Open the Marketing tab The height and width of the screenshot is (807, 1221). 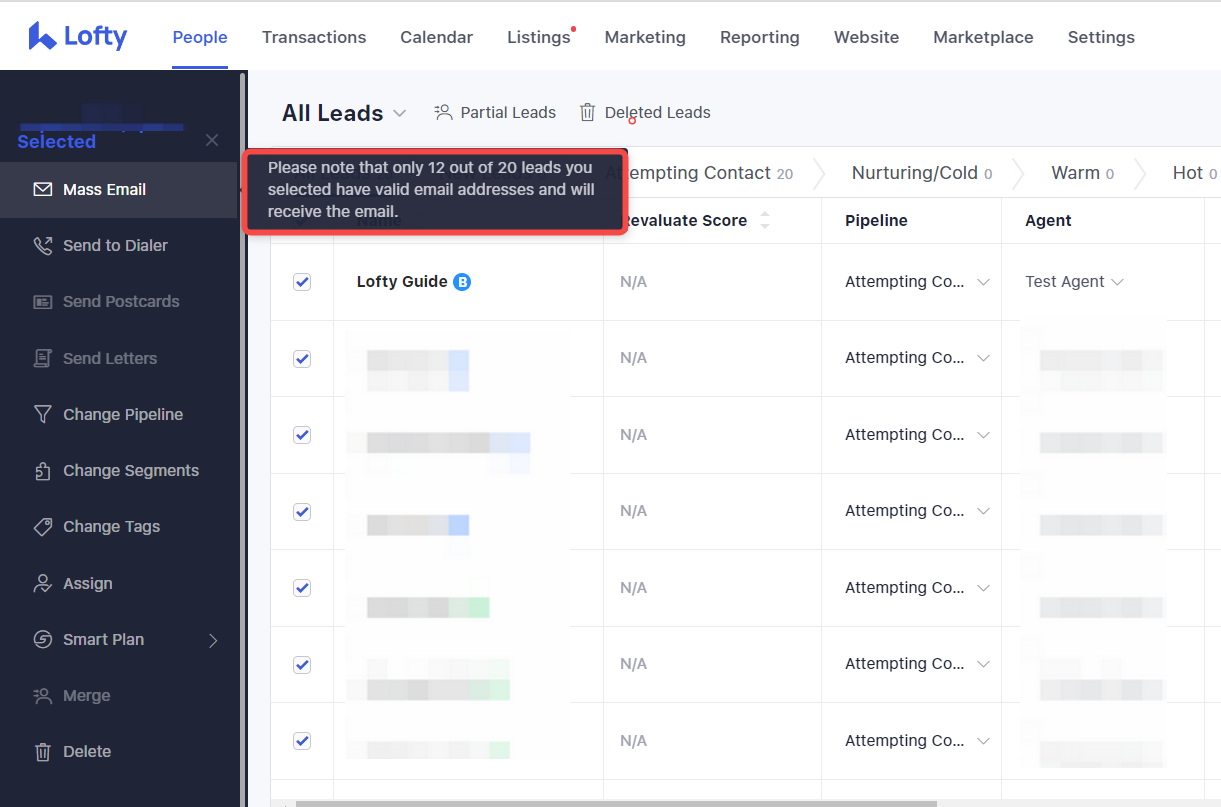coord(645,37)
